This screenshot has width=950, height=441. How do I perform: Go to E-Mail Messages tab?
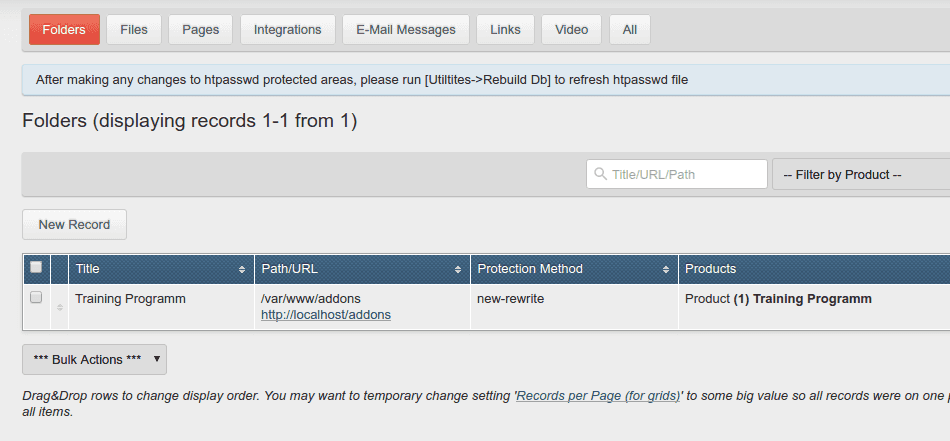406,30
